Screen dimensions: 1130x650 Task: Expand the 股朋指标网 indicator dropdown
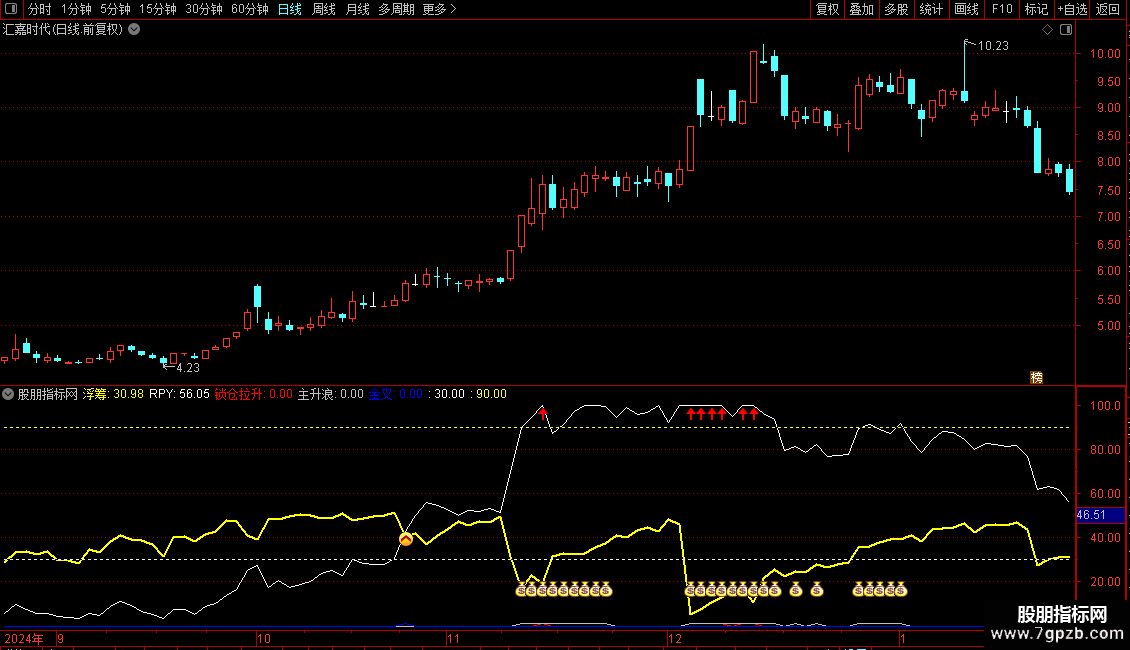[8, 394]
